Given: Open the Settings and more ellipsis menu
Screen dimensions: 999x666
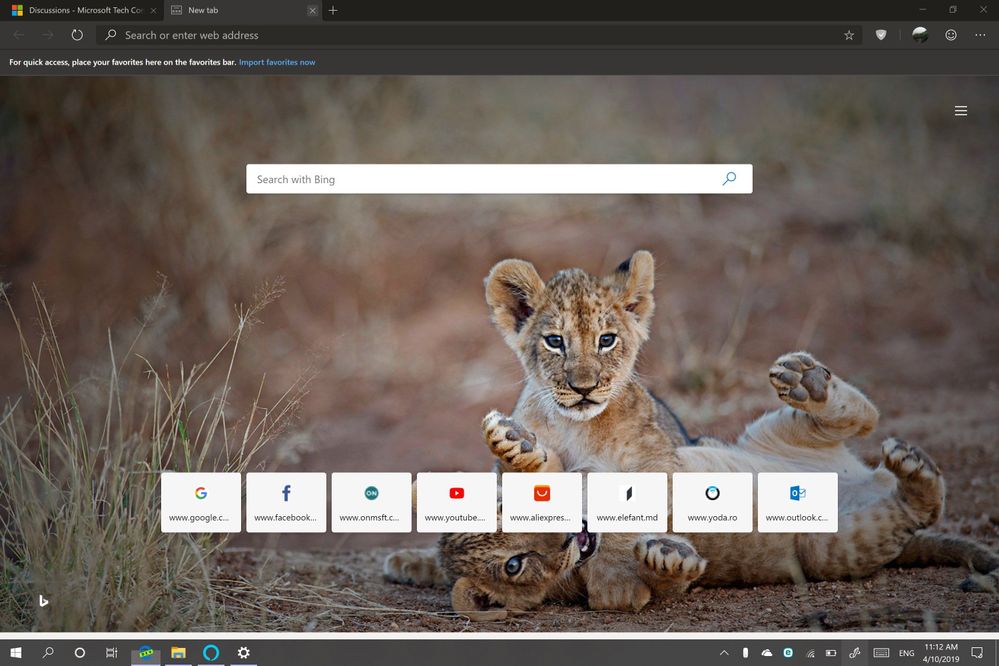Looking at the screenshot, I should click(980, 35).
